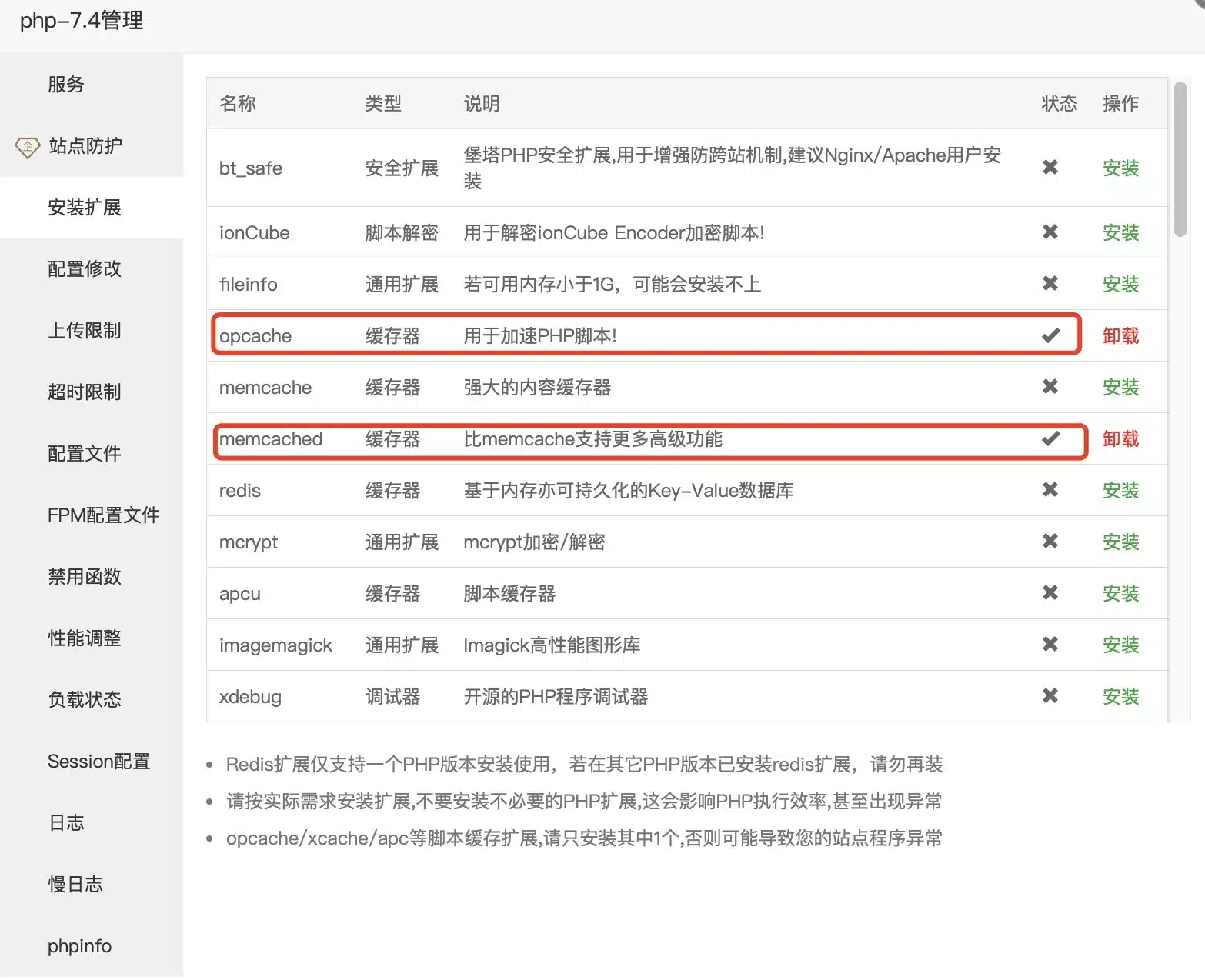Click the redis name cell
The width and height of the screenshot is (1205, 980).
tap(240, 491)
